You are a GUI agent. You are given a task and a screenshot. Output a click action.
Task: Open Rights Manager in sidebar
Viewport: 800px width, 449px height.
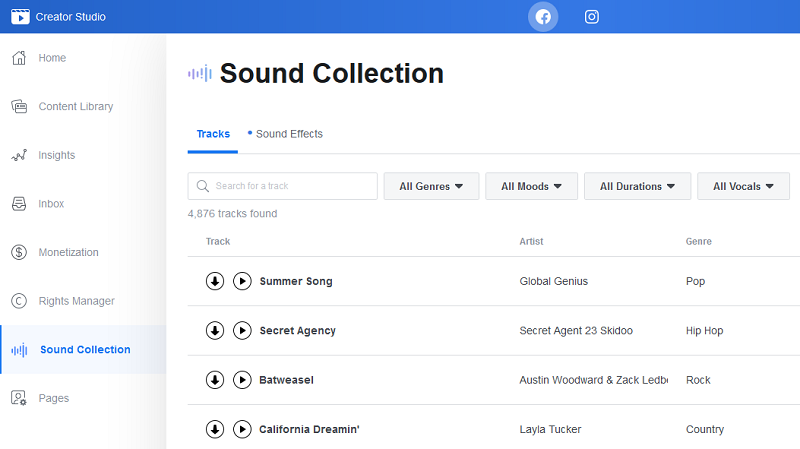point(76,301)
